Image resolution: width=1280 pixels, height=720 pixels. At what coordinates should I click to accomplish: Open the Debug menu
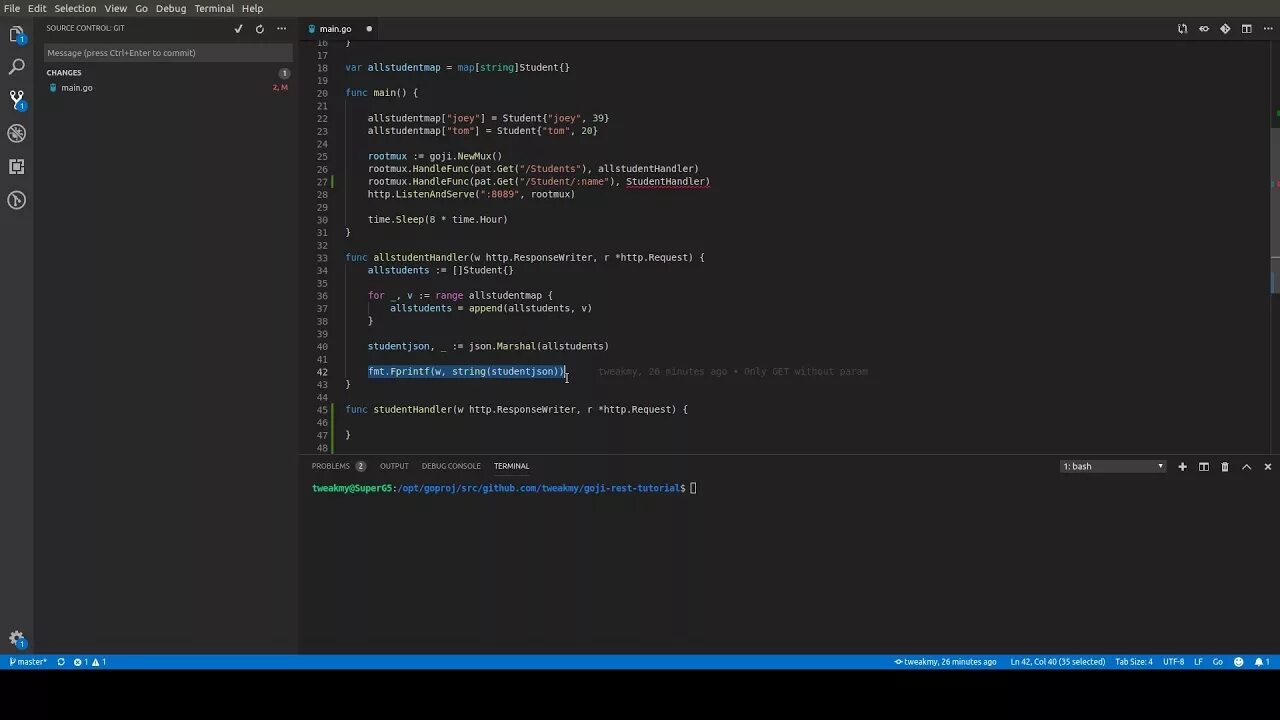(x=171, y=8)
